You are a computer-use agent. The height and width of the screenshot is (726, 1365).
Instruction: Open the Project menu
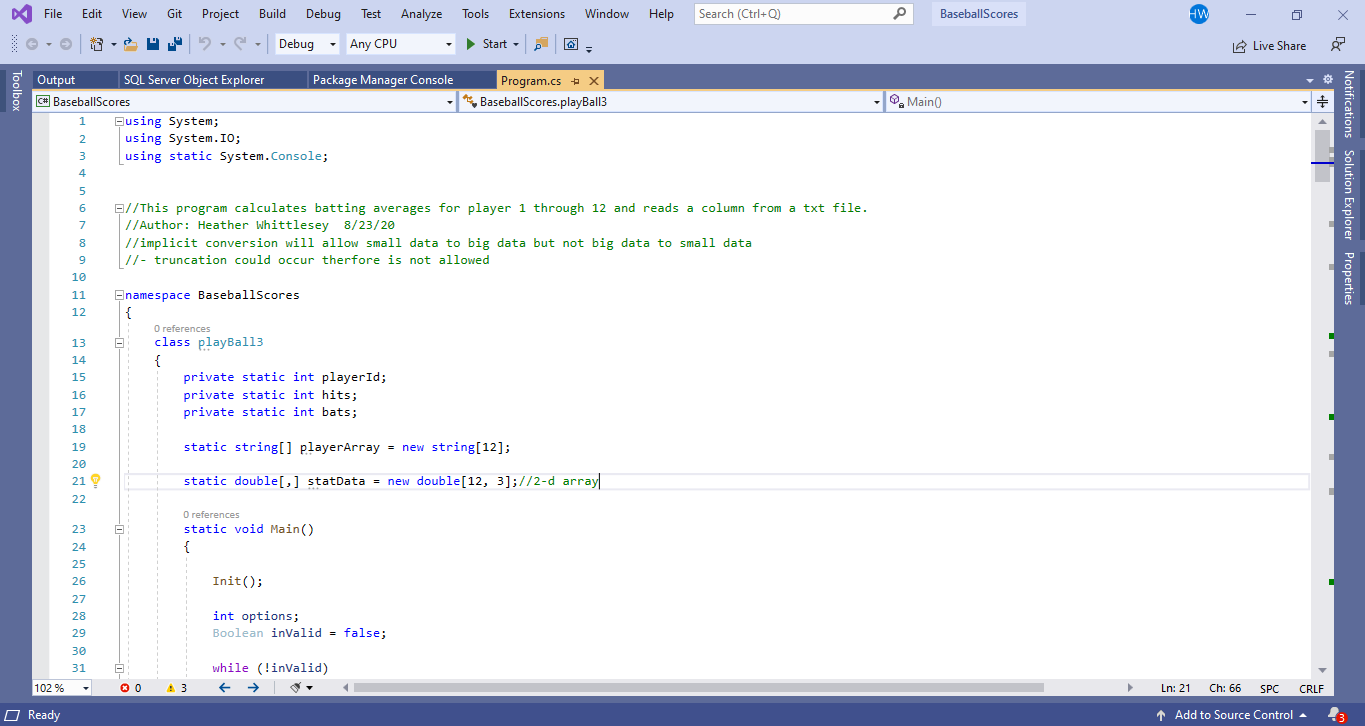(x=220, y=14)
